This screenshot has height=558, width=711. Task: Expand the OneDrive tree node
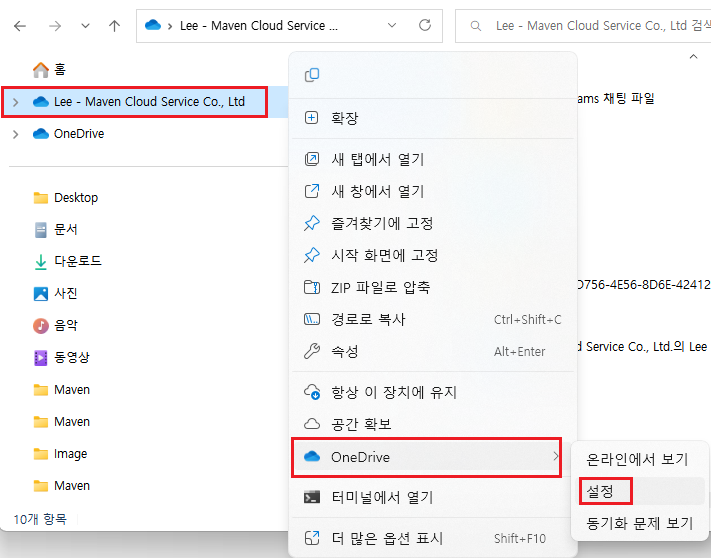tap(16, 134)
